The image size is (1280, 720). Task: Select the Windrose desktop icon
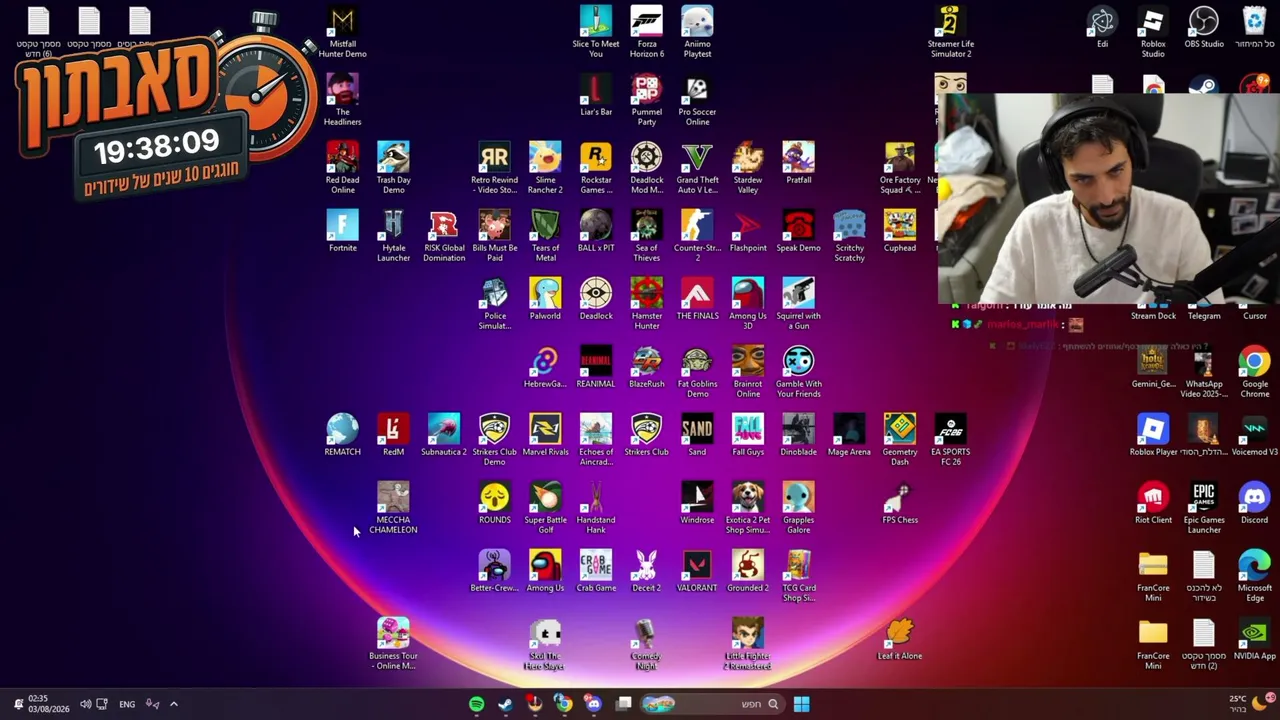(x=697, y=503)
